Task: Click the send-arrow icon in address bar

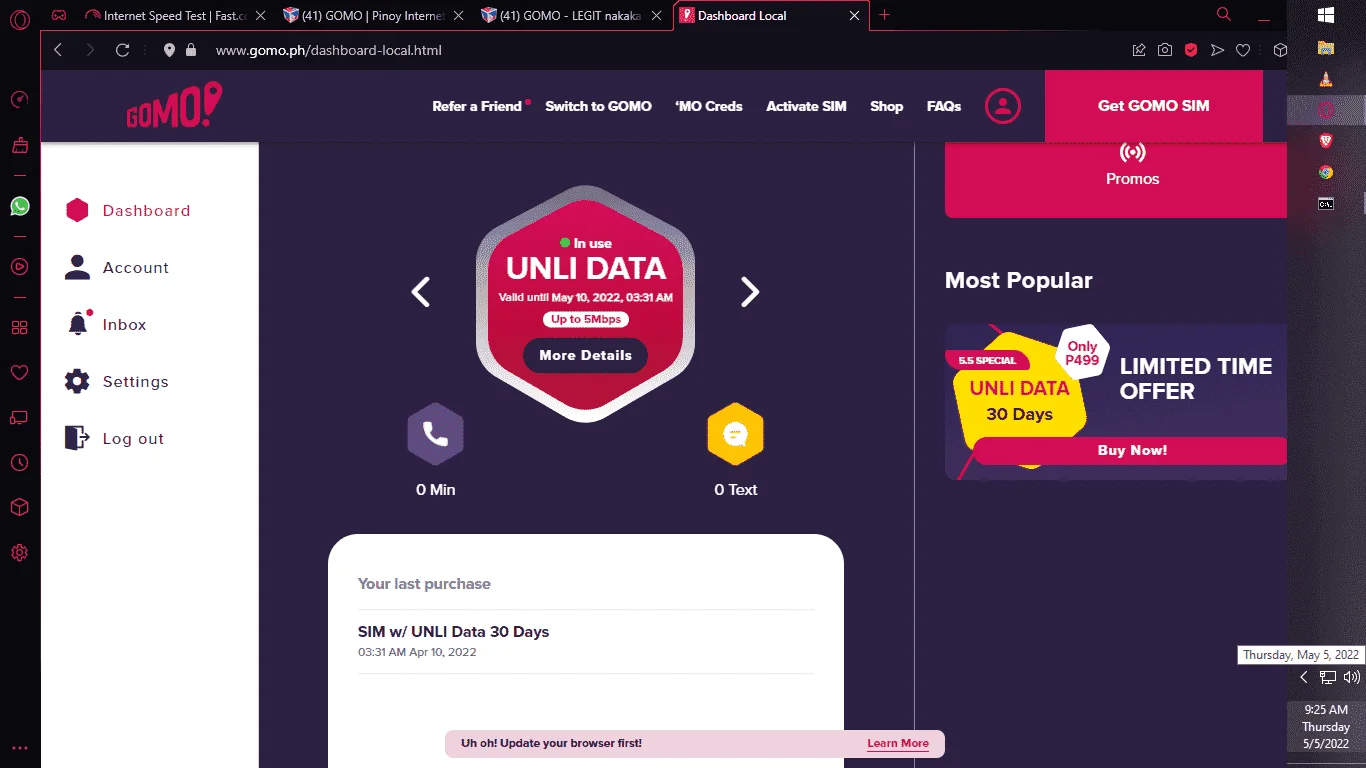Action: [1217, 50]
